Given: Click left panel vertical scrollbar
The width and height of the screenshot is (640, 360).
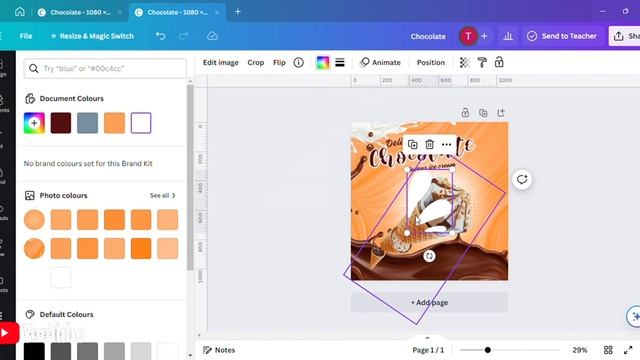Looking at the screenshot, I should pyautogui.click(x=190, y=178).
